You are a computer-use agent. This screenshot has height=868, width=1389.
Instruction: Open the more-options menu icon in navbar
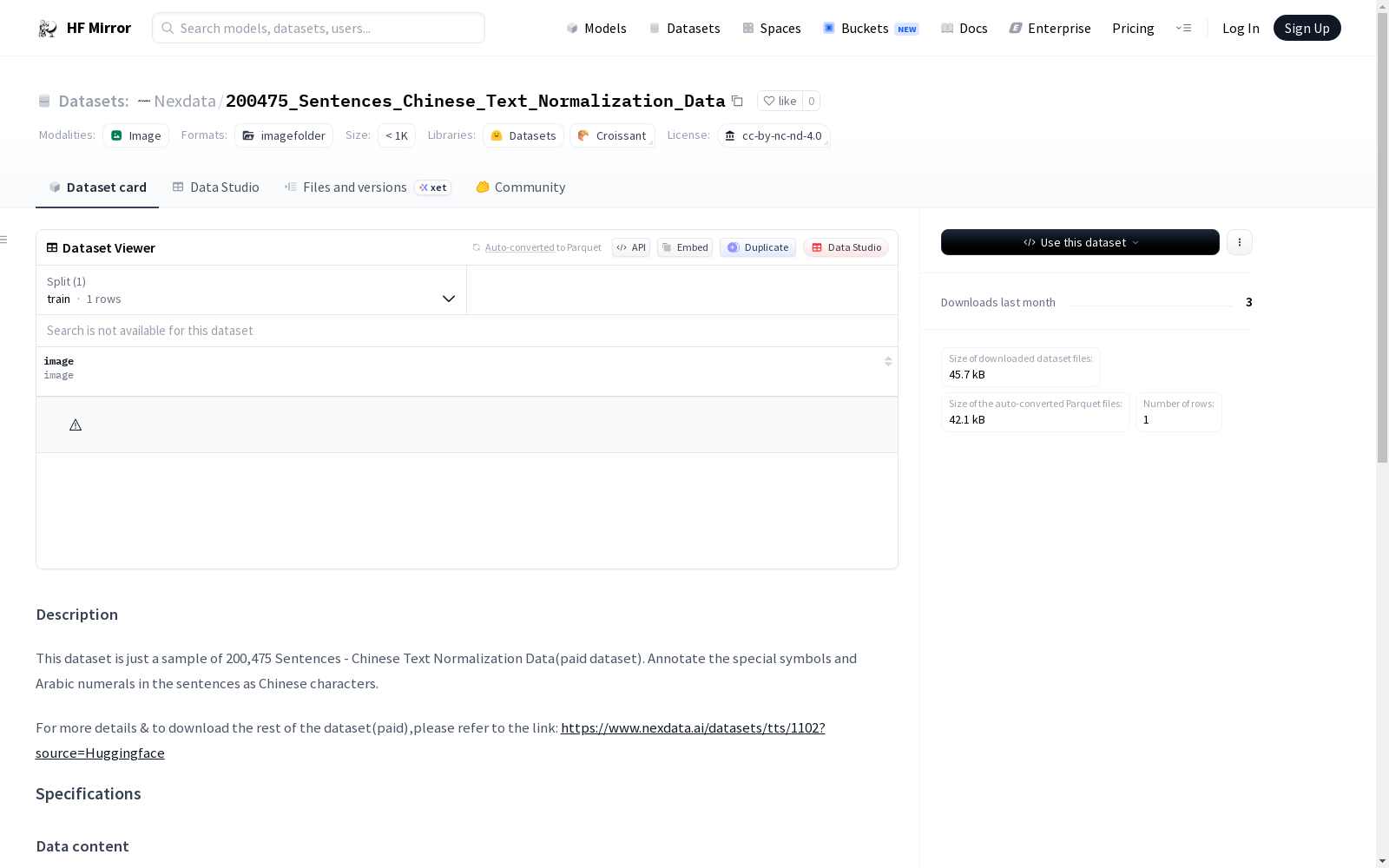1183,28
